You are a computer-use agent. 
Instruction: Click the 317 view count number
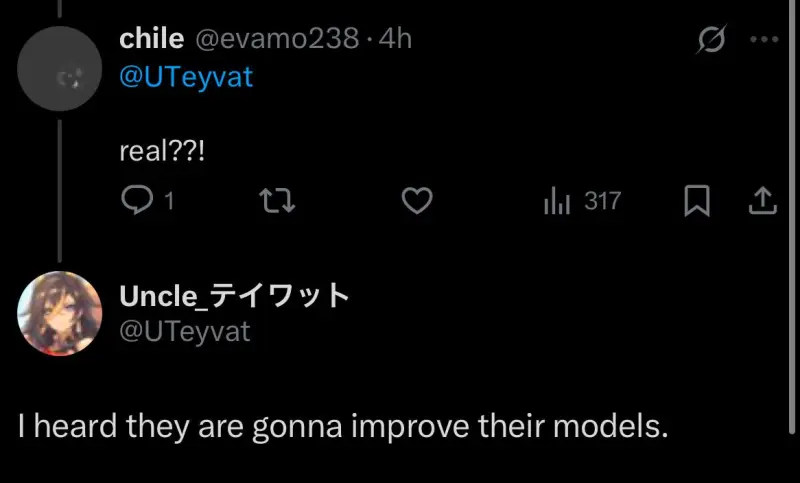point(602,202)
